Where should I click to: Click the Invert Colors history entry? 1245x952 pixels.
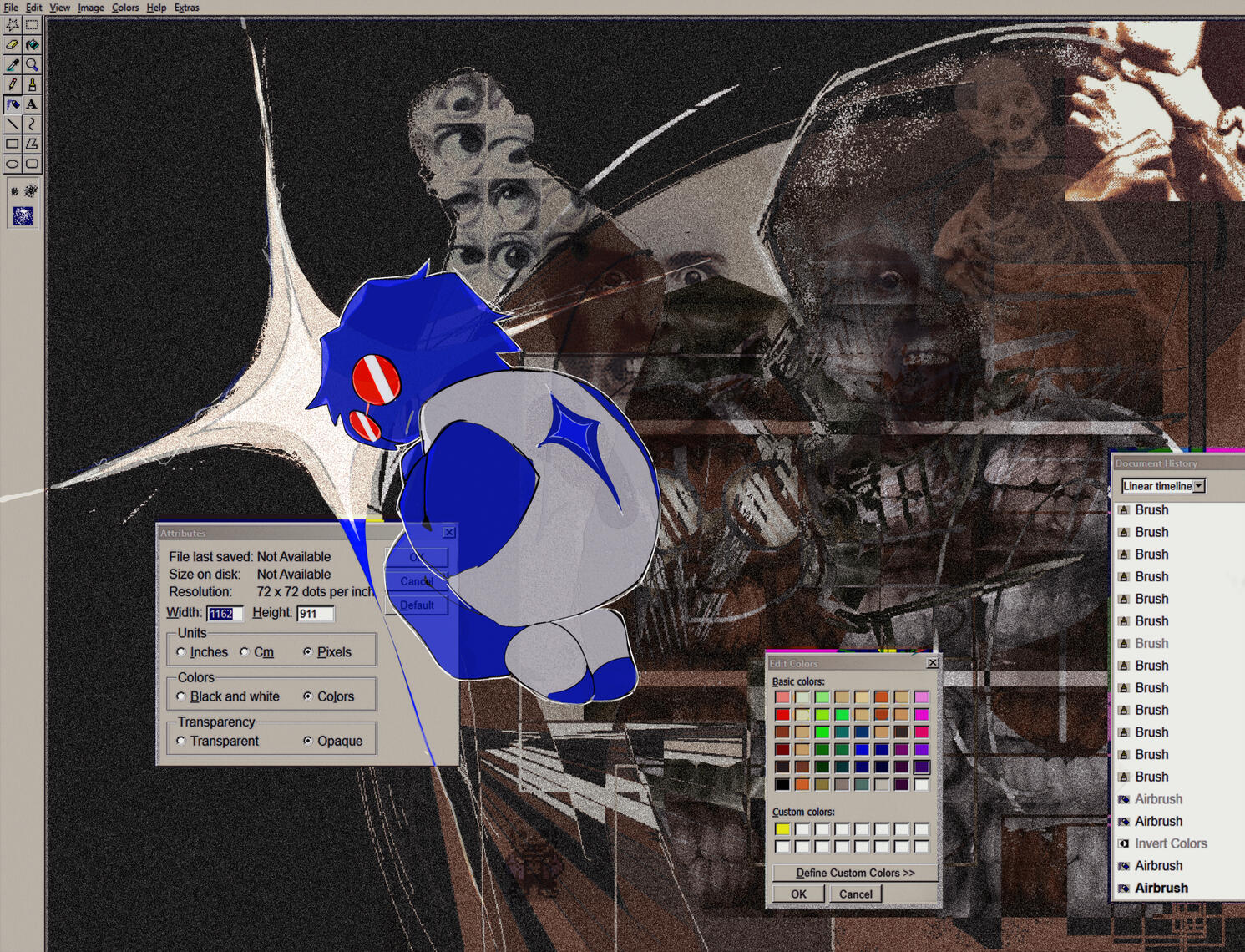(x=1170, y=843)
